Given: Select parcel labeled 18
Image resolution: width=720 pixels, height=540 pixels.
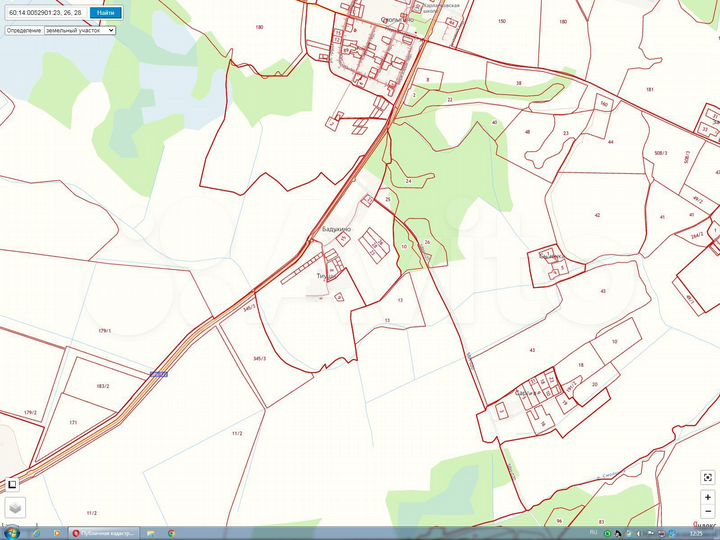Looking at the screenshot, I should pos(581,365).
